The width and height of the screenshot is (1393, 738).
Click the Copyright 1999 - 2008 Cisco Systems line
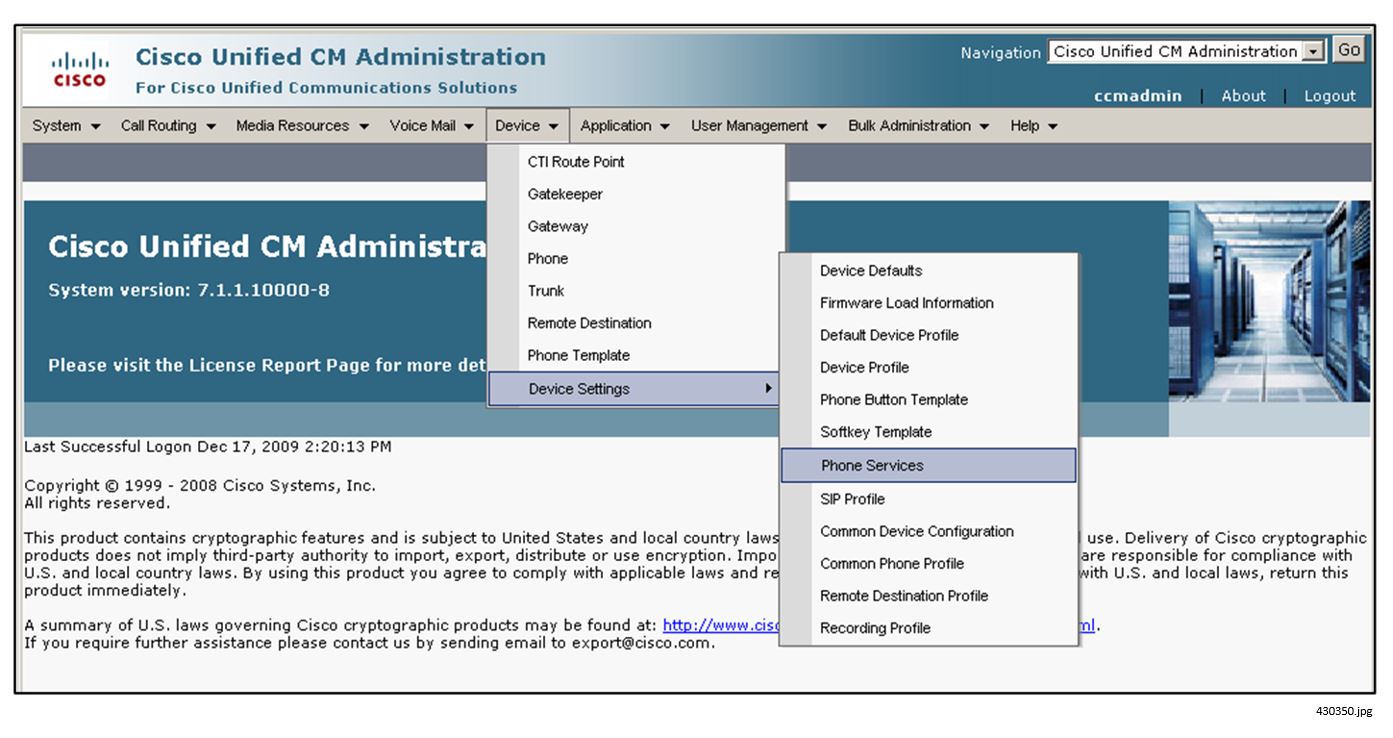[x=200, y=486]
